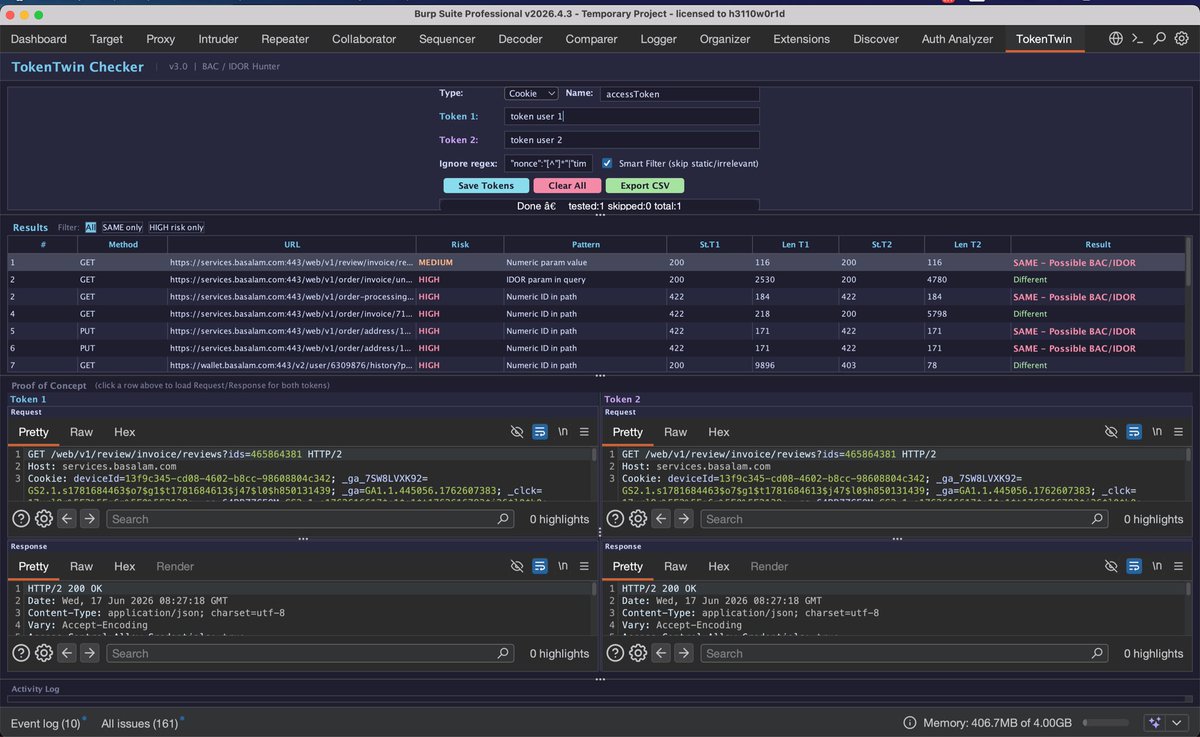The width and height of the screenshot is (1200, 737).
Task: Go to previous match in Token 1 Request
Action: 67,519
